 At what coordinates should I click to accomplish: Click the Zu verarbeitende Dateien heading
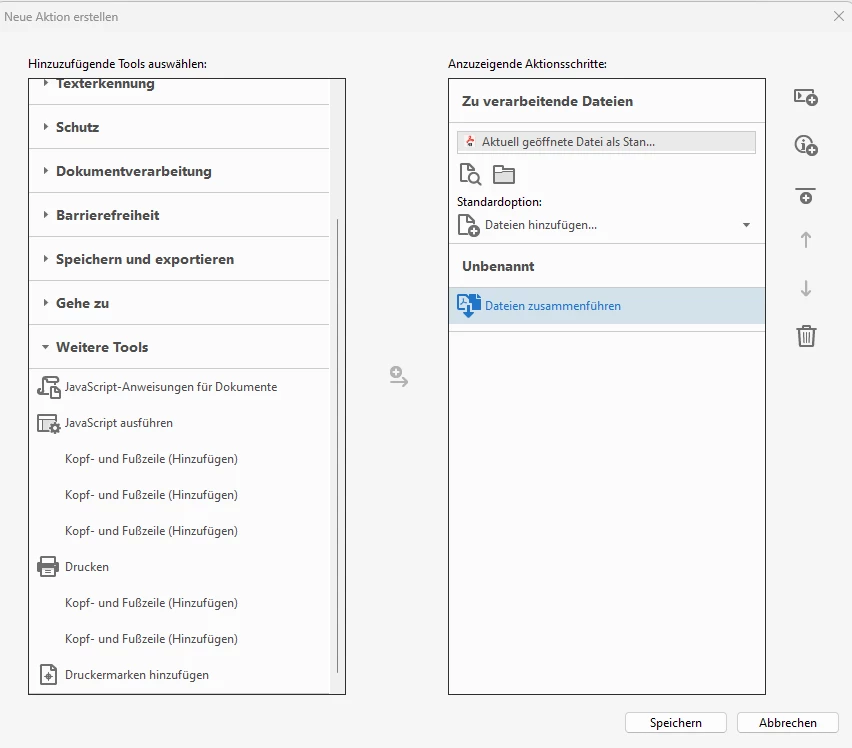pyautogui.click(x=547, y=101)
